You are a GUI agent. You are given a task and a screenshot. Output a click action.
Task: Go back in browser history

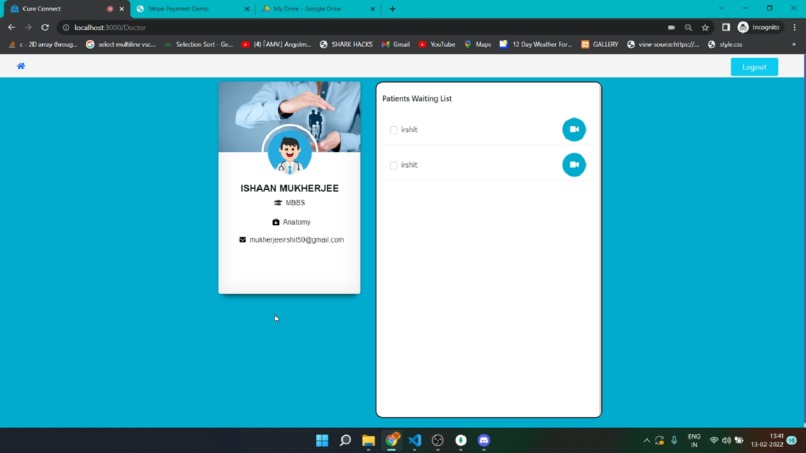tap(11, 27)
